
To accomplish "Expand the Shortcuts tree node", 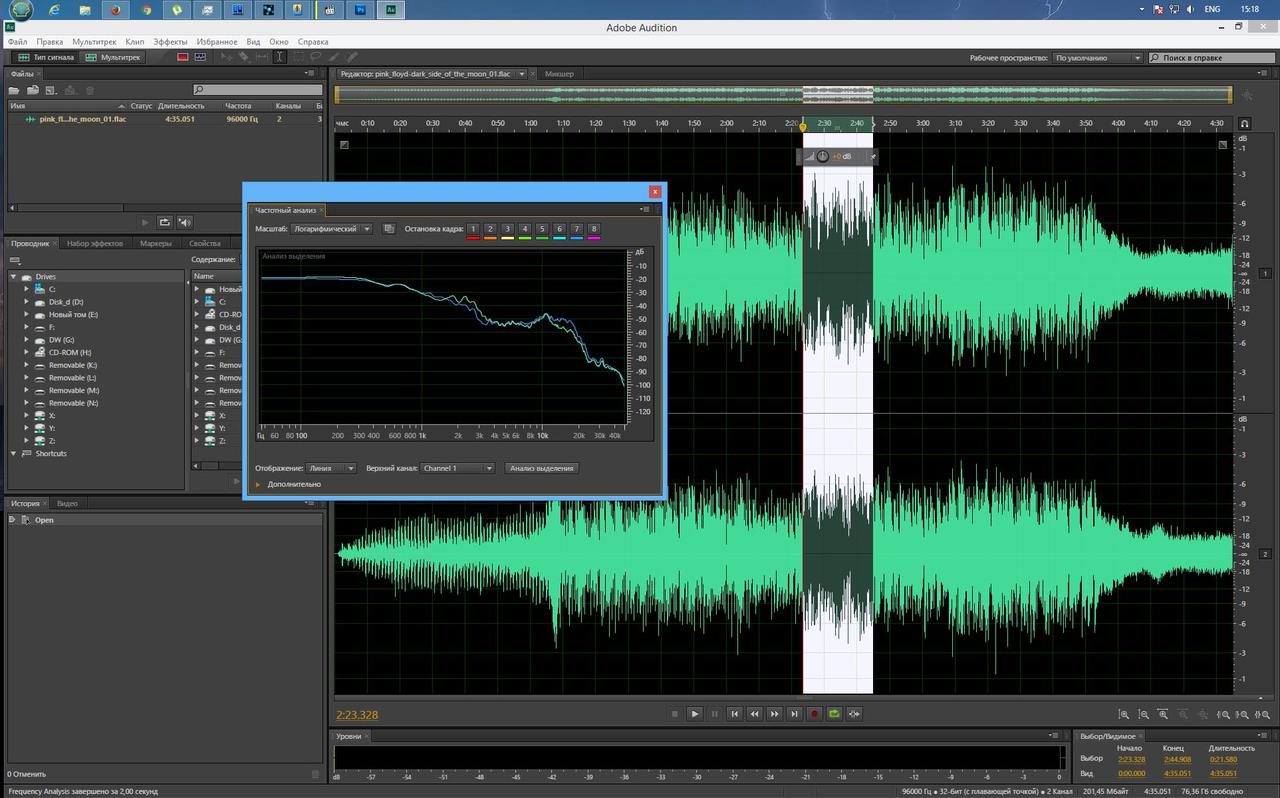I will pyautogui.click(x=13, y=453).
